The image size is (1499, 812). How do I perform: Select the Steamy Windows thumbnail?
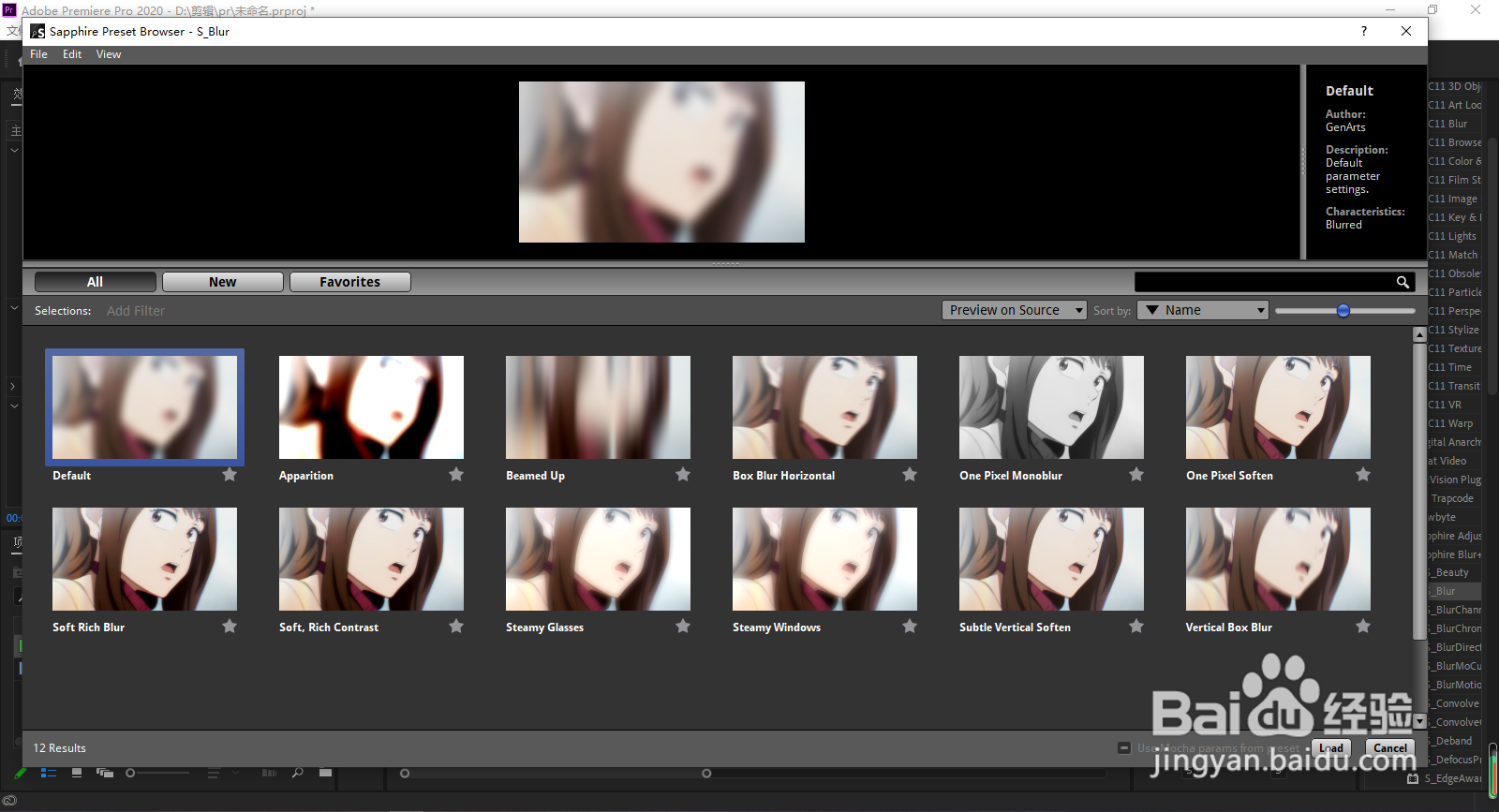(x=824, y=559)
